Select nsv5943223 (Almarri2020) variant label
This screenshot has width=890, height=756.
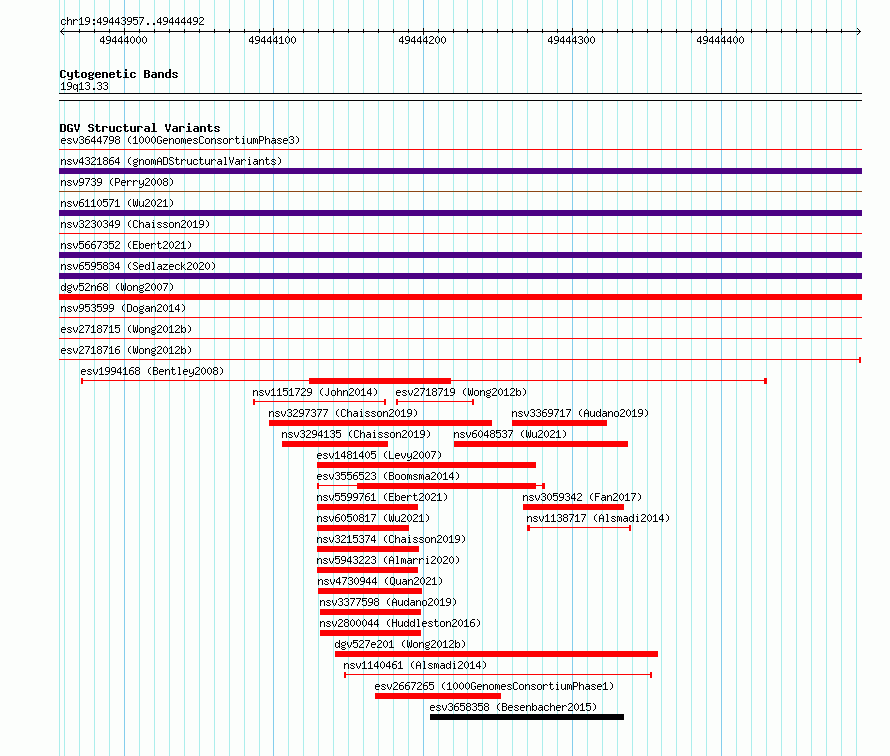point(388,560)
